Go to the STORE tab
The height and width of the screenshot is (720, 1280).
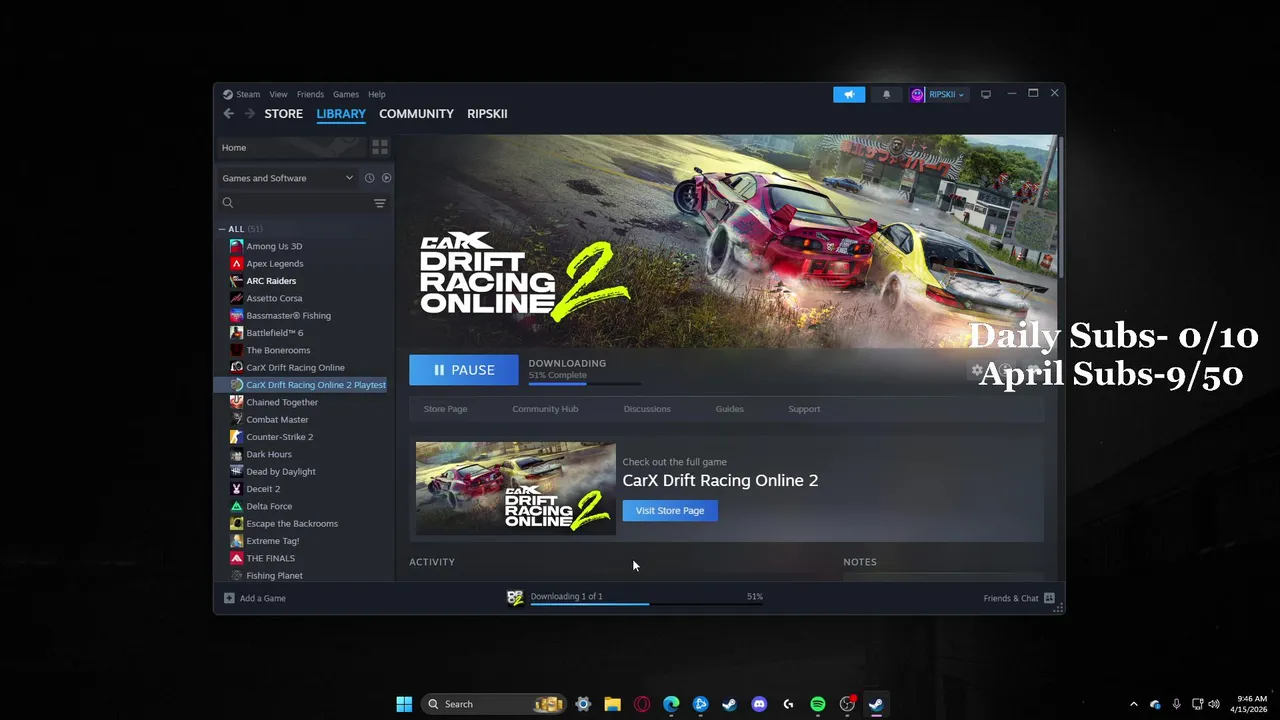[x=284, y=114]
